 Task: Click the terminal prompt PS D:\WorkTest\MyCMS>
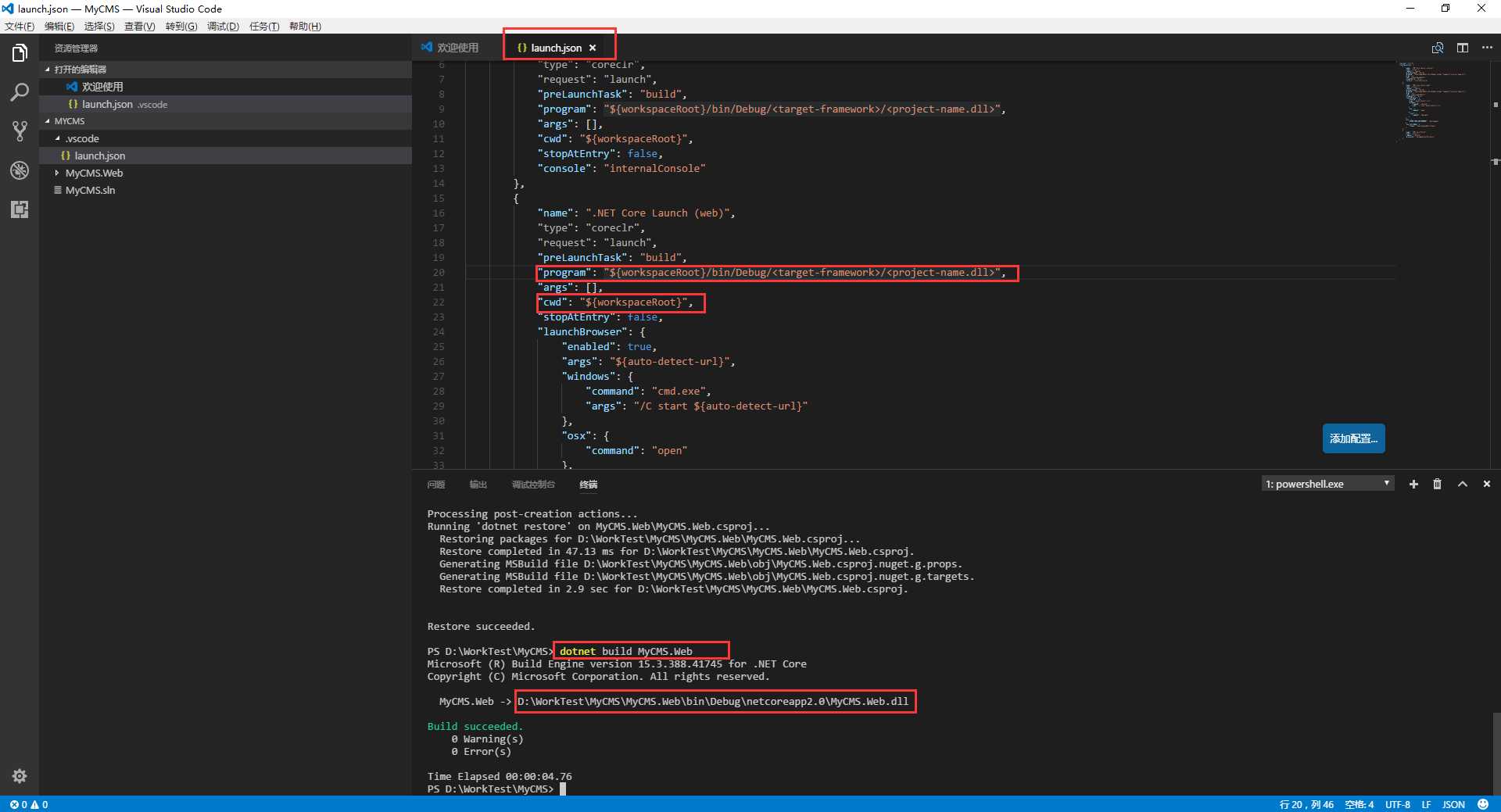(x=490, y=789)
